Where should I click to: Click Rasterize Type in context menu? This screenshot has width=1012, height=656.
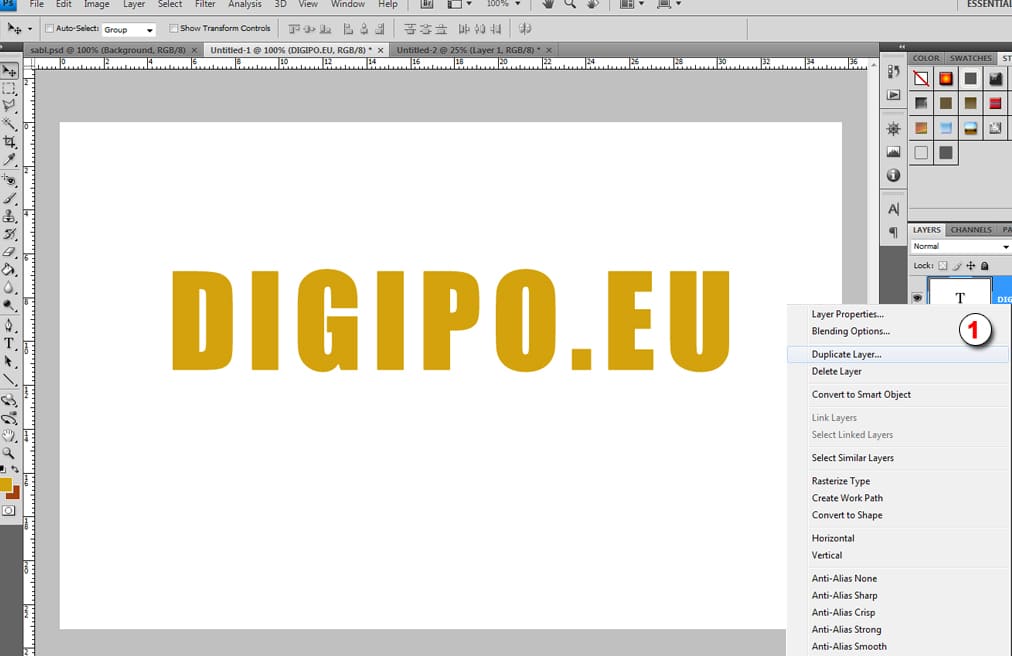[840, 481]
